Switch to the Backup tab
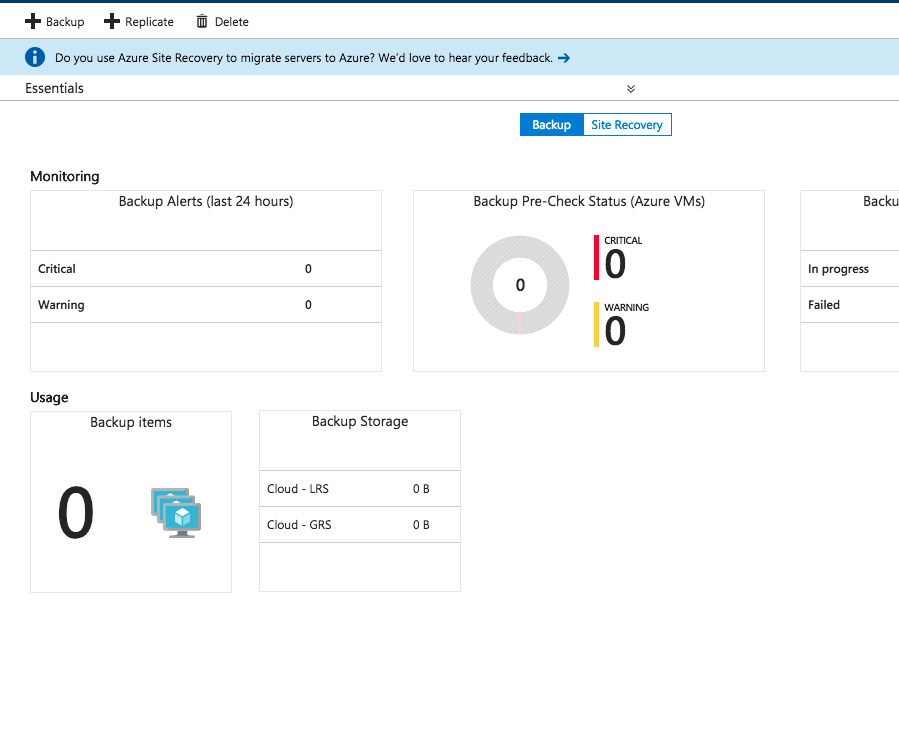899x755 pixels. [x=552, y=124]
